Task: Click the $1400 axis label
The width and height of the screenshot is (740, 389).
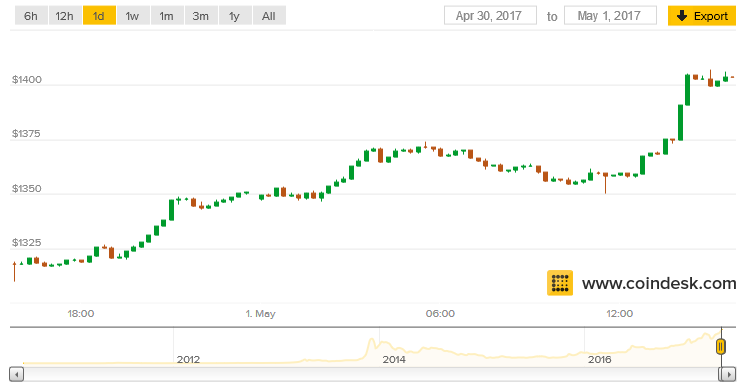Action: [27, 80]
